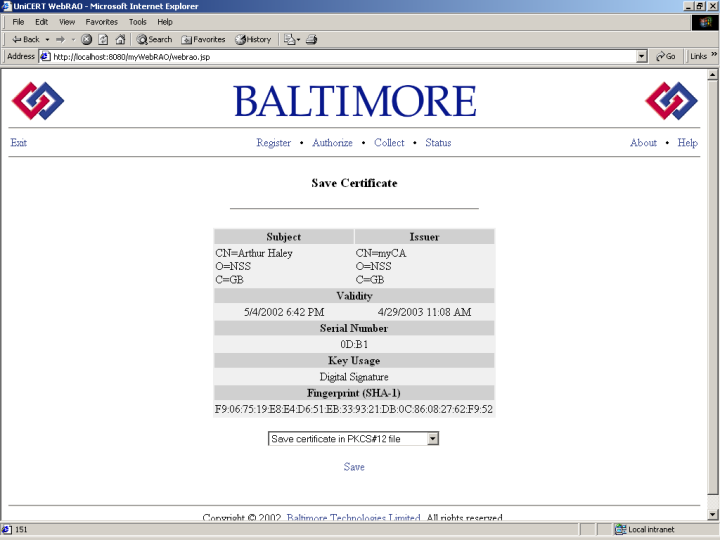Click the page icon in address bar
Image resolution: width=720 pixels, height=540 pixels.
click(x=45, y=56)
